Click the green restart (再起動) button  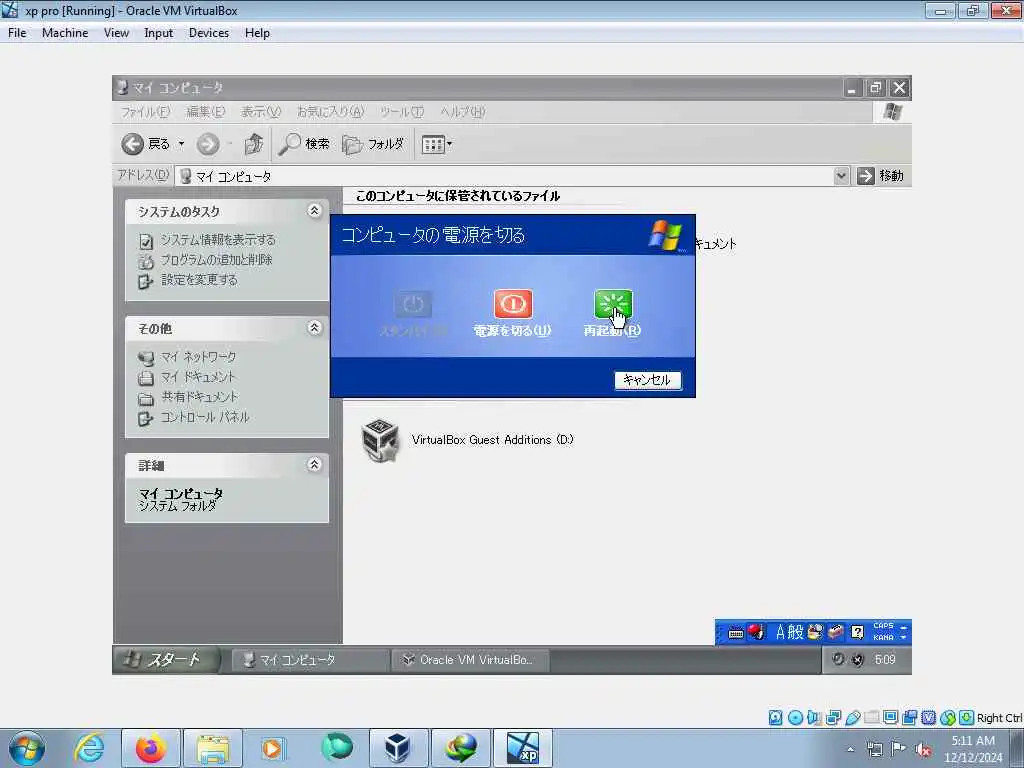(x=613, y=304)
